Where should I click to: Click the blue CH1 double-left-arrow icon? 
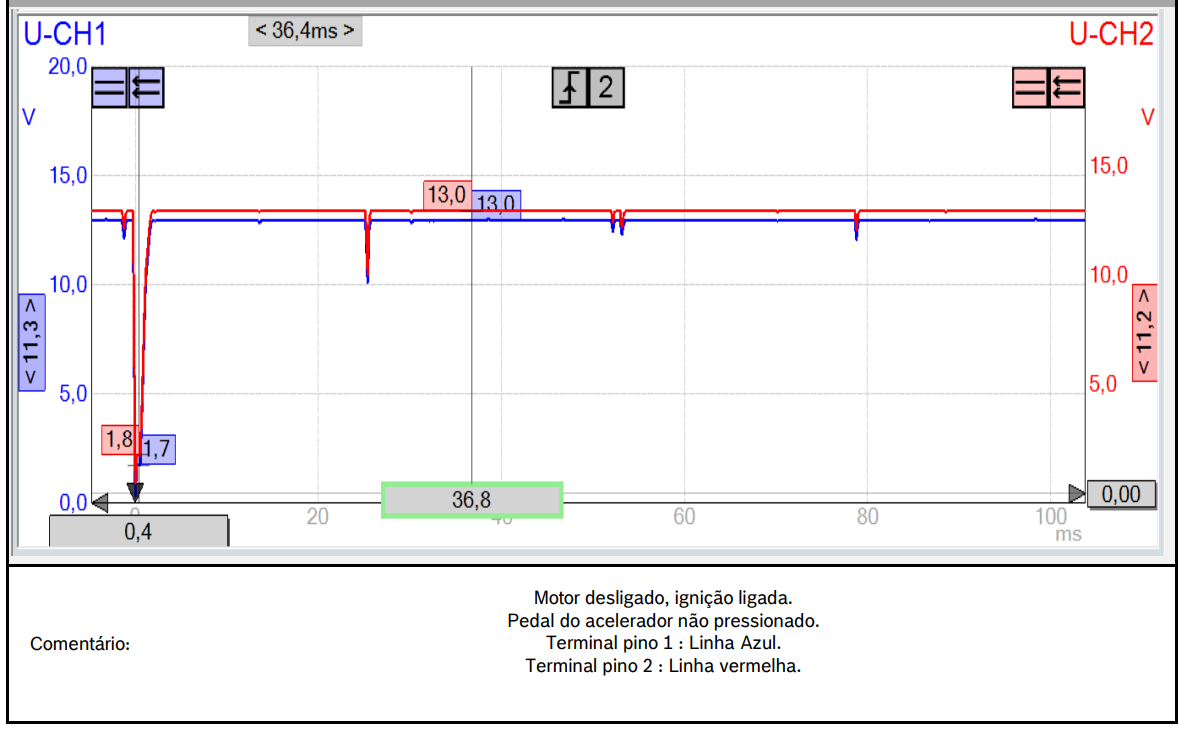point(146,89)
